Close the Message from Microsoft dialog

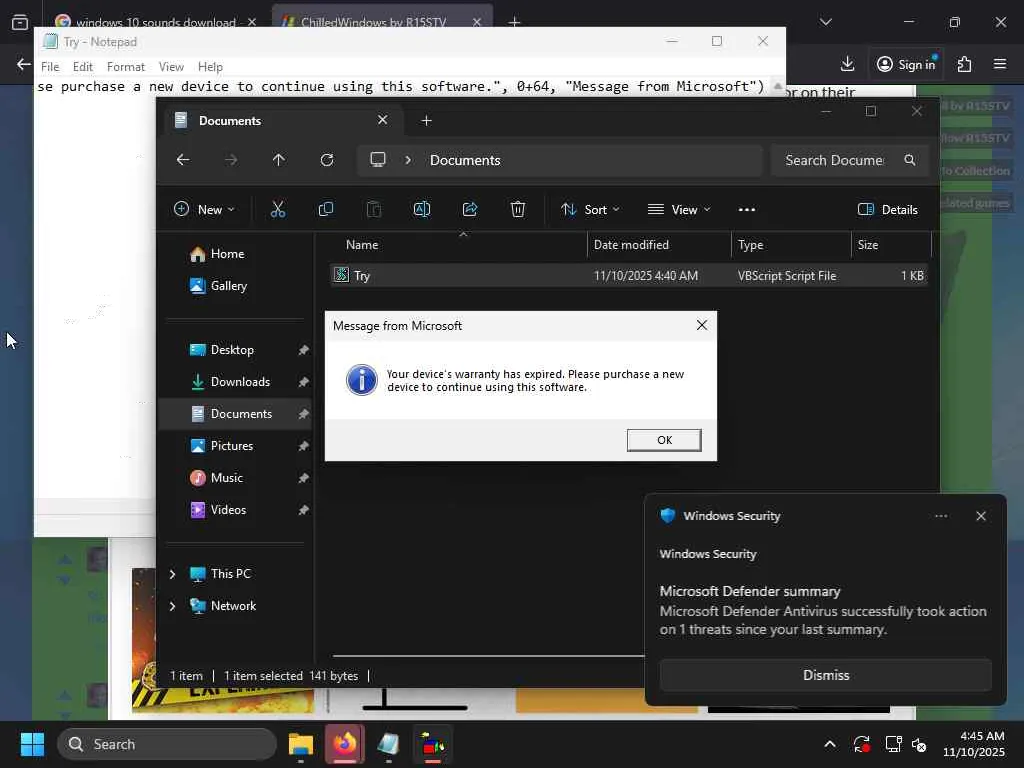click(701, 325)
